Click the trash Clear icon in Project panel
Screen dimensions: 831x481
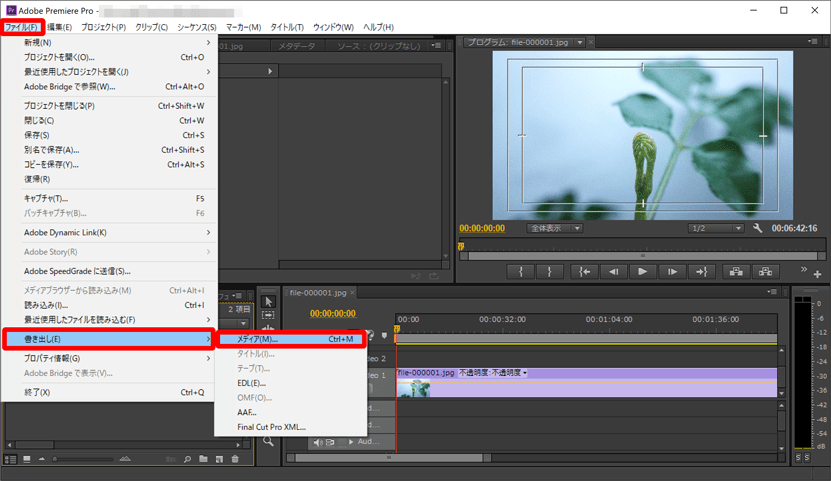235,459
